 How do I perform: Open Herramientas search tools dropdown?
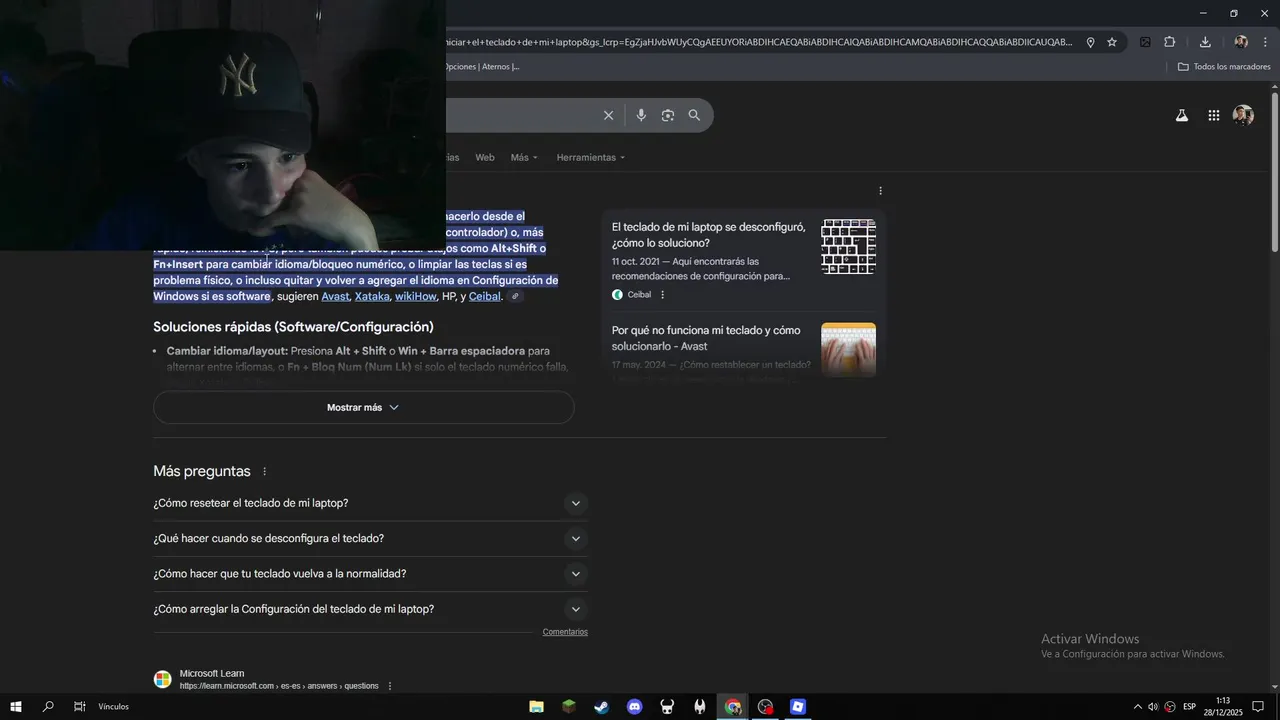tap(591, 158)
